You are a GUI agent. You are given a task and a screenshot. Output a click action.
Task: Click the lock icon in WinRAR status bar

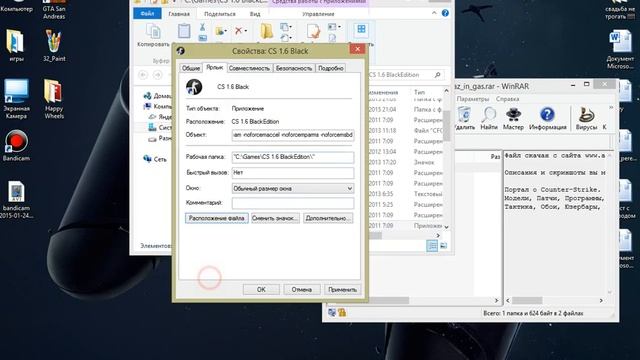tap(342, 313)
